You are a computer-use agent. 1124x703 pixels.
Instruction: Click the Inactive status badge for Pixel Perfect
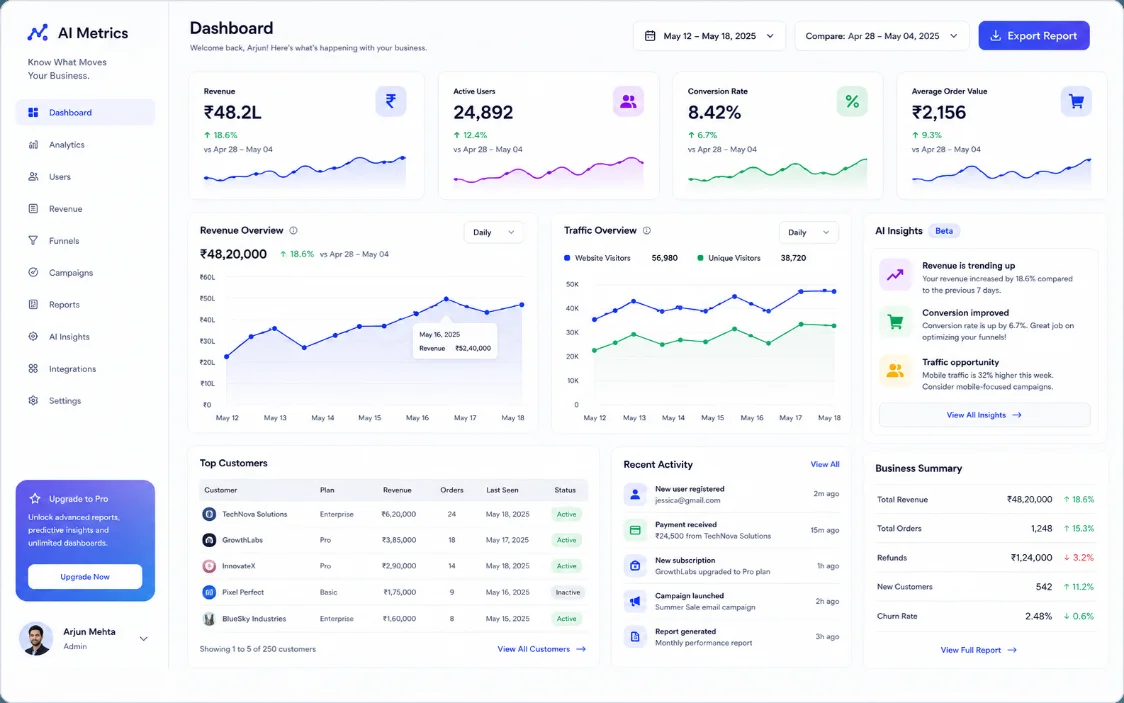[x=568, y=592]
